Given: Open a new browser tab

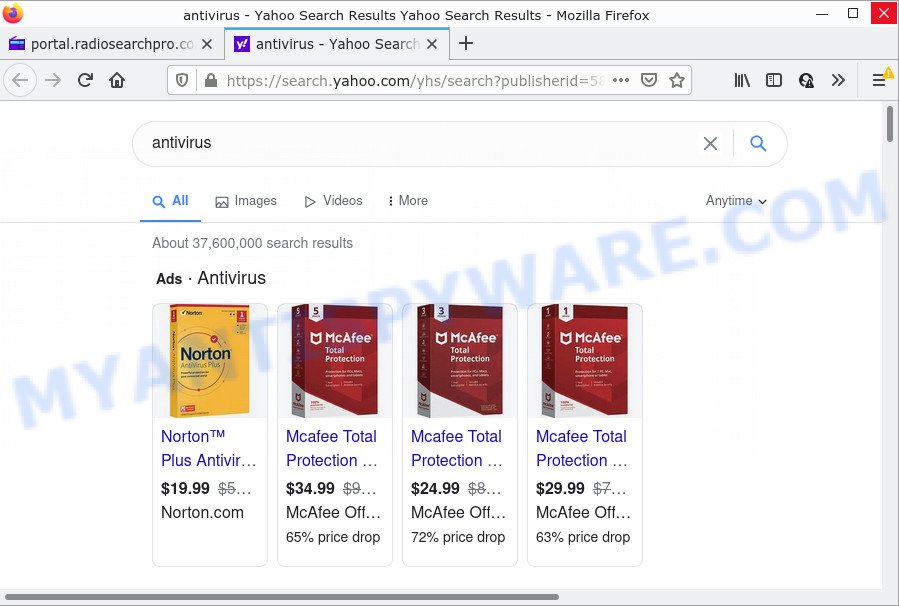Looking at the screenshot, I should (x=466, y=44).
